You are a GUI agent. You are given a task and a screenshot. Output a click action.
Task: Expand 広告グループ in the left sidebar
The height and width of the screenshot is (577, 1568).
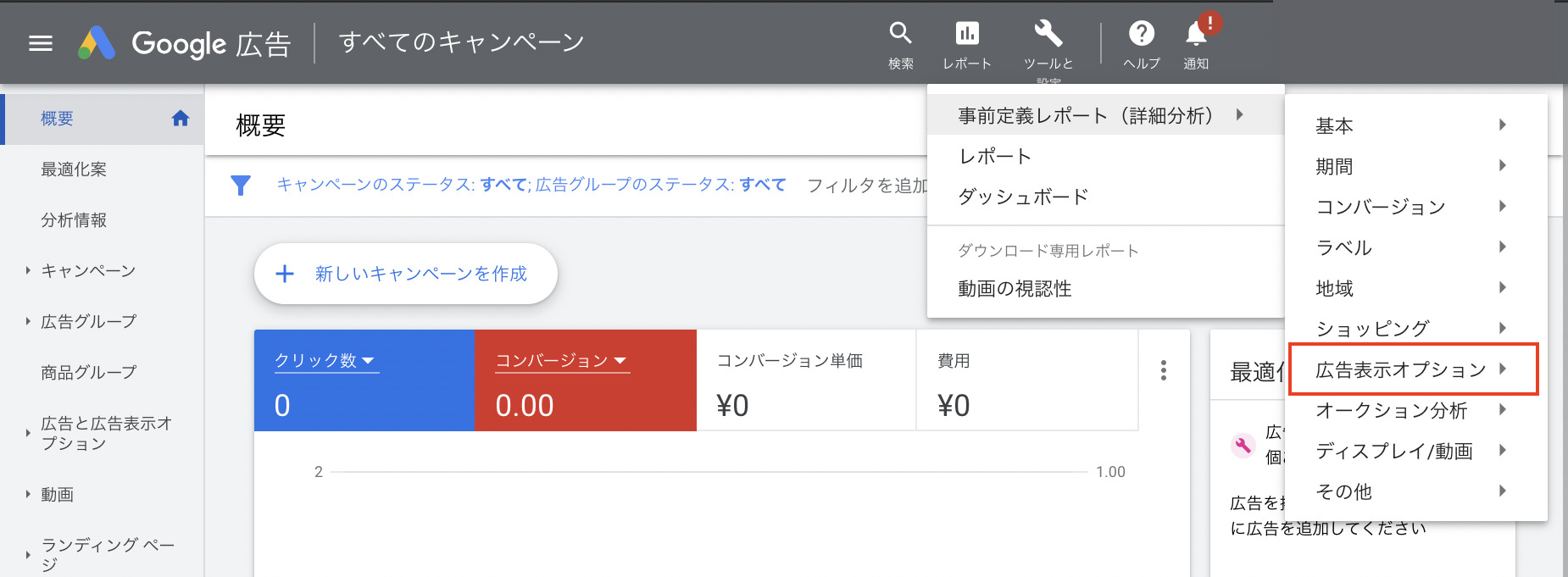28,322
